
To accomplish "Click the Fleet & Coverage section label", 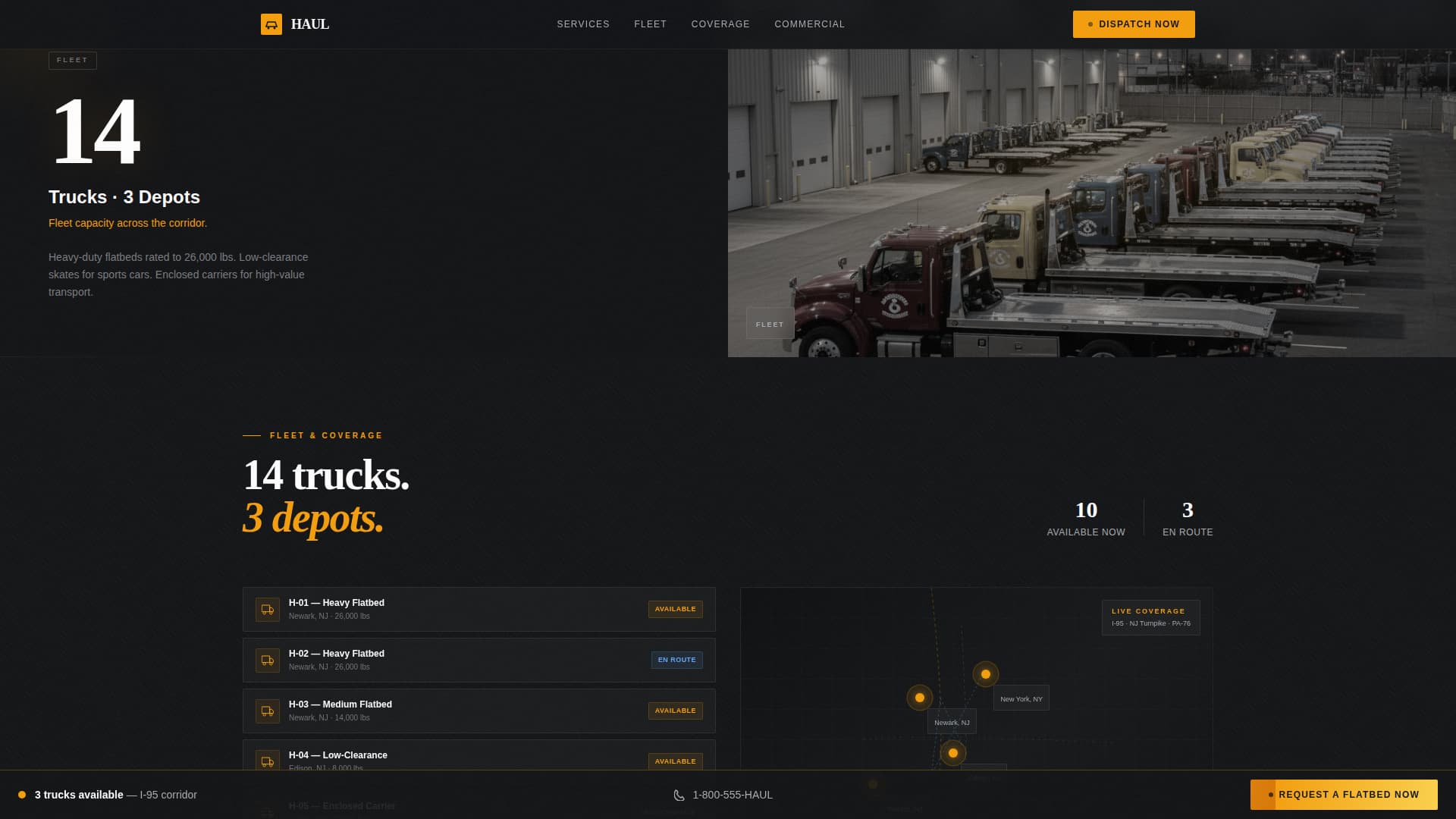I will (x=326, y=435).
